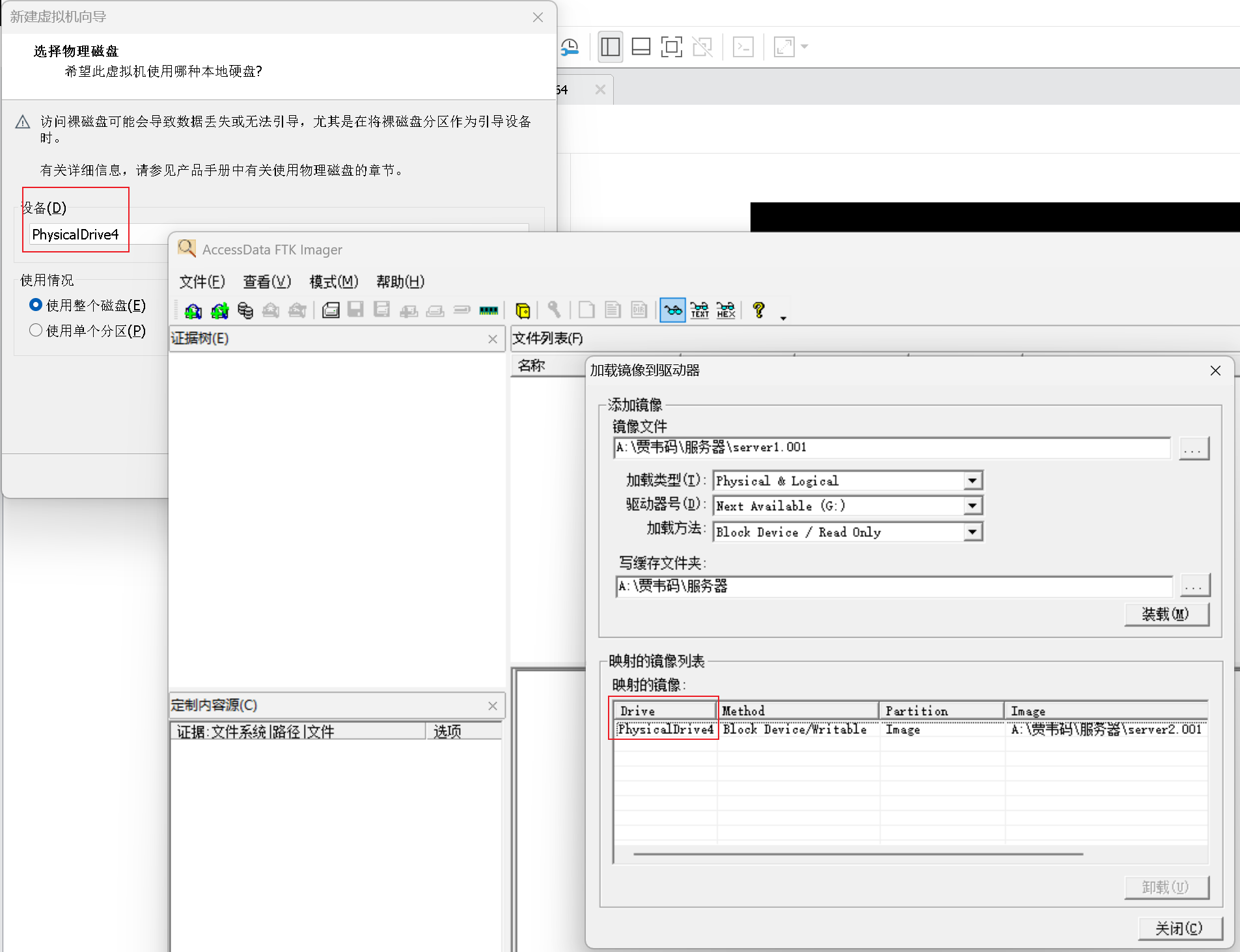Image resolution: width=1240 pixels, height=952 pixels.
Task: Open the 加载方法 Block Device dropdown
Action: 972,532
